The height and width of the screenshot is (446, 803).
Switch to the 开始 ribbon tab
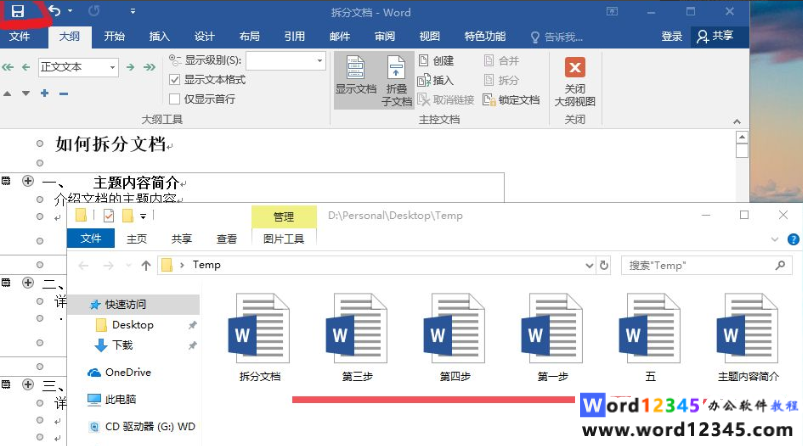tap(114, 36)
